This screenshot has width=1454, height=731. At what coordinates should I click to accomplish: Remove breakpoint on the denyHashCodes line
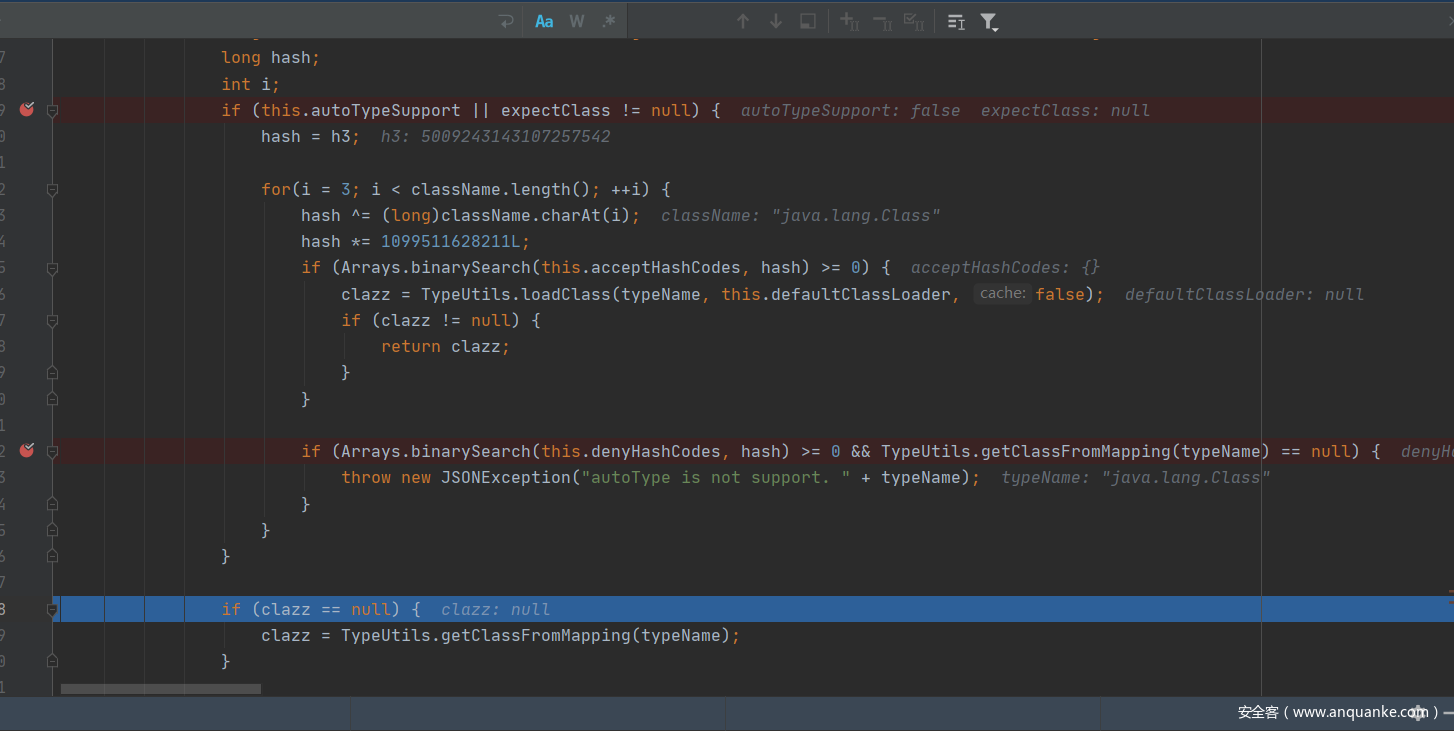tap(27, 451)
